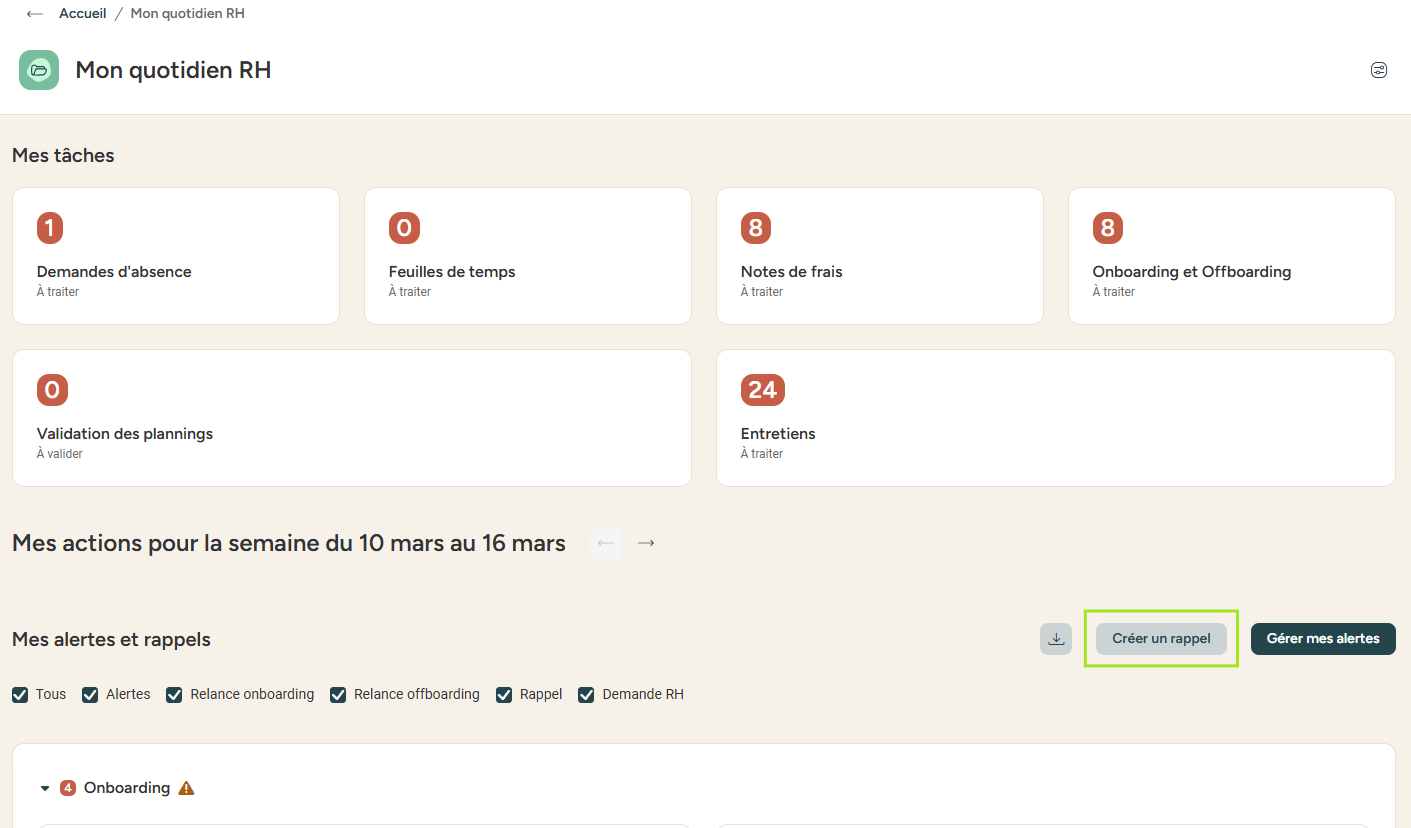
Task: Click the 1 badge on Demandes d'absence
Action: (x=50, y=228)
